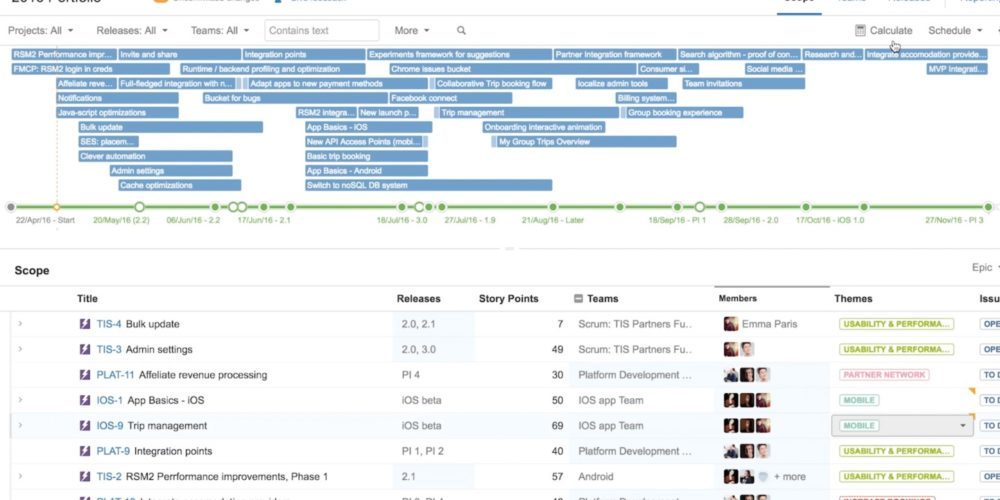Open the More filters menu
This screenshot has height=500, width=1000.
[412, 31]
